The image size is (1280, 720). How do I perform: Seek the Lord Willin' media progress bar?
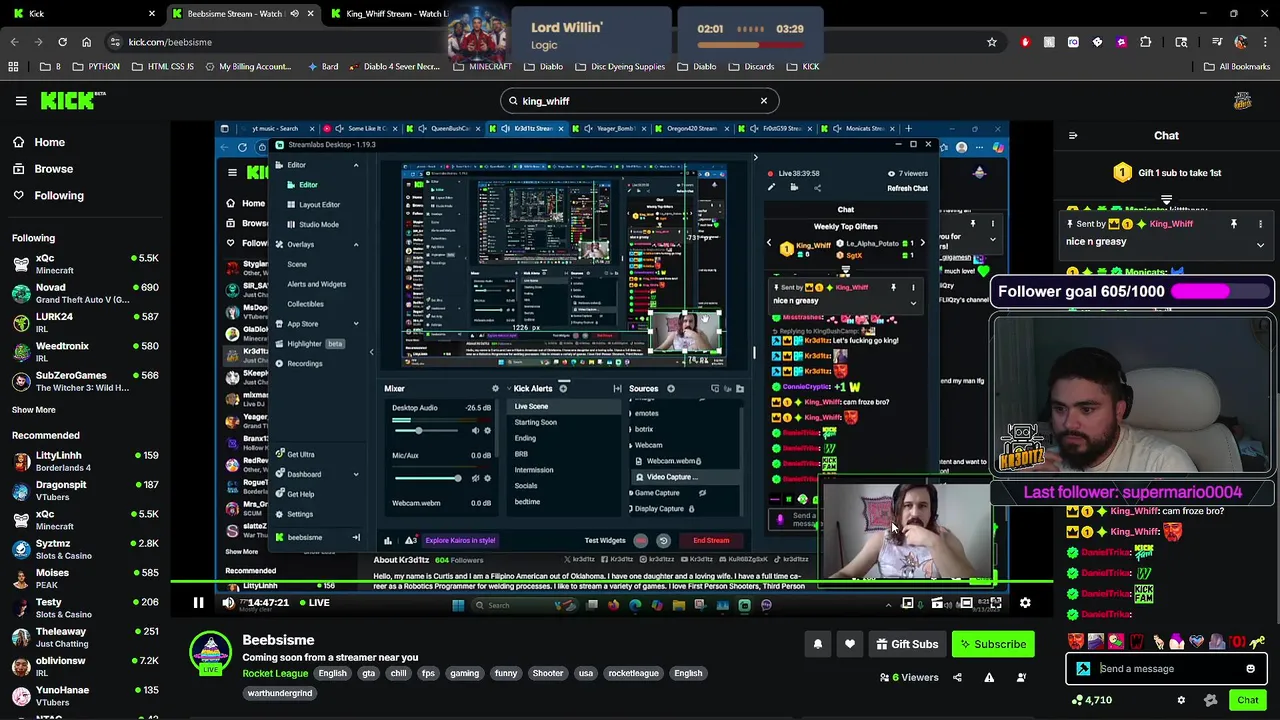tap(750, 45)
